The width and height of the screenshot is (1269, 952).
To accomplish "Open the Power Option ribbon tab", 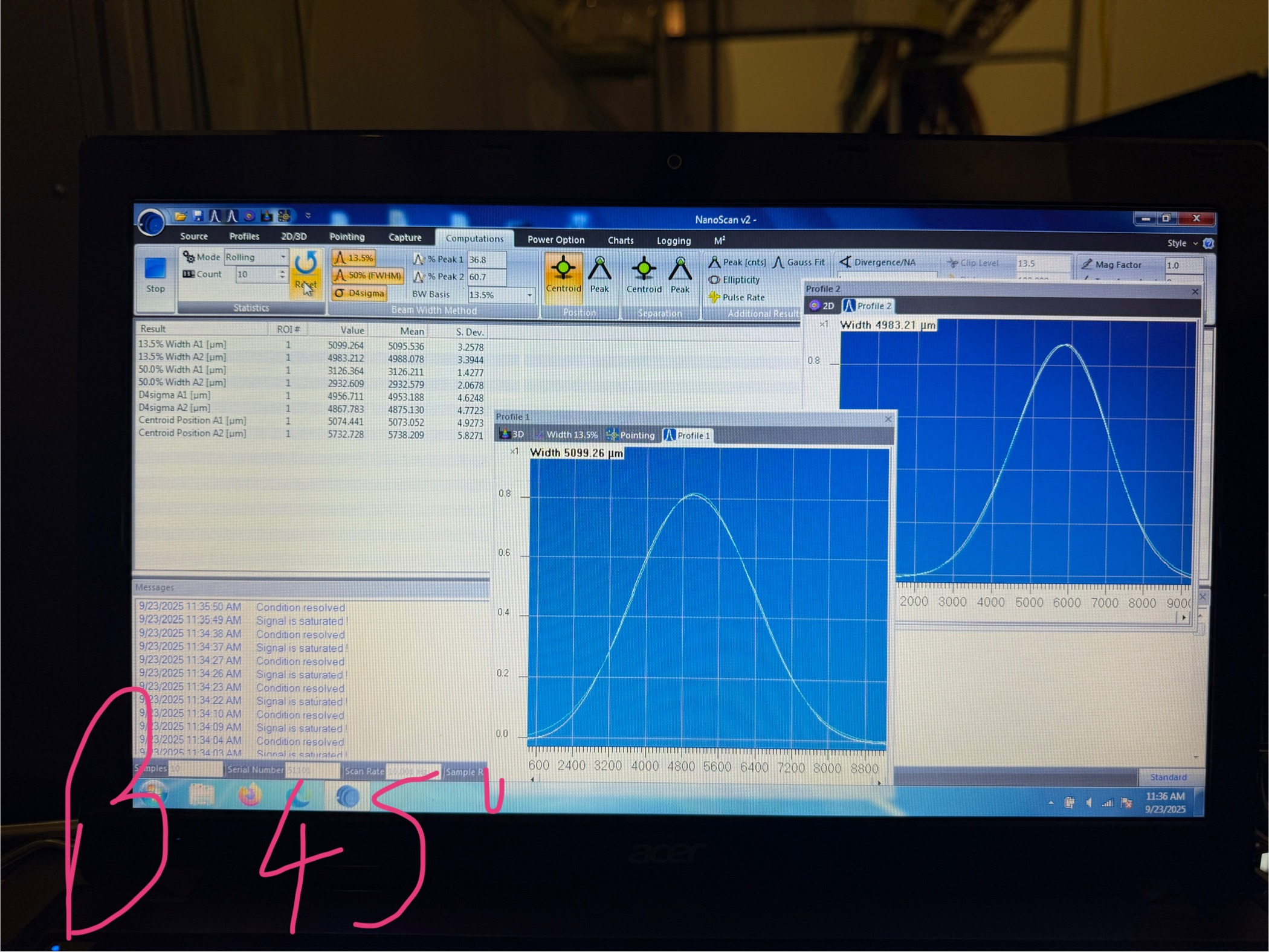I will tap(555, 240).
